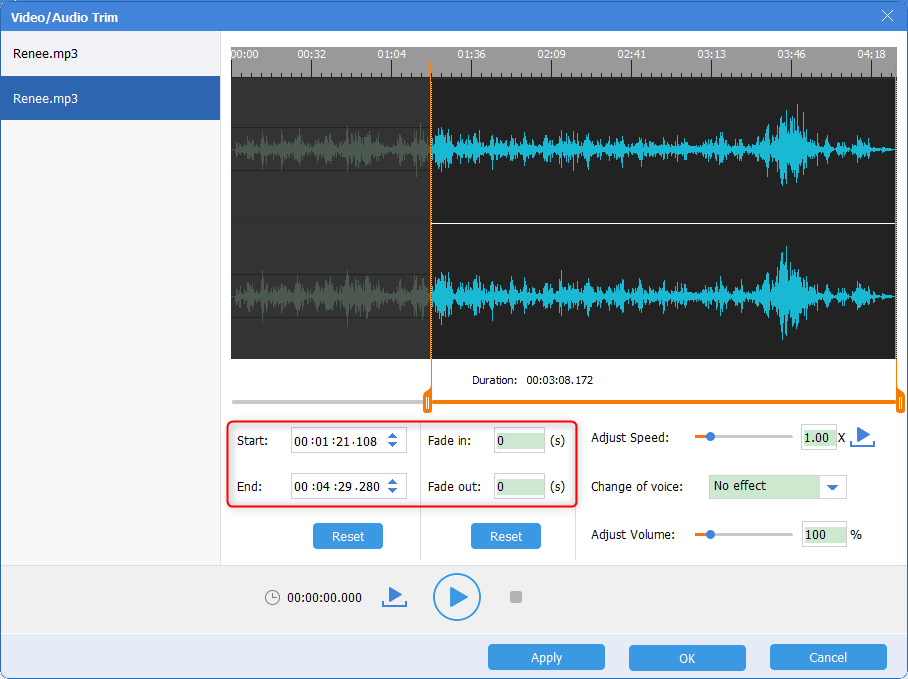This screenshot has width=908, height=679.
Task: Decrease Start time with down arrow
Action: click(393, 445)
